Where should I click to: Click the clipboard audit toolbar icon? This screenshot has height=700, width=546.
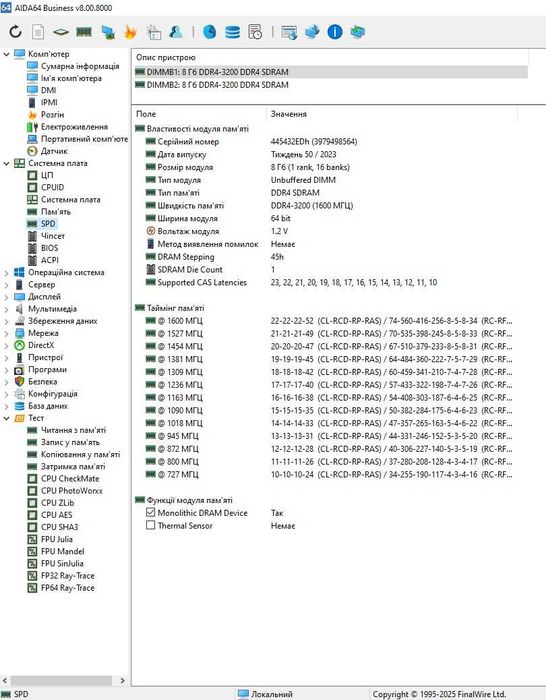pos(154,32)
